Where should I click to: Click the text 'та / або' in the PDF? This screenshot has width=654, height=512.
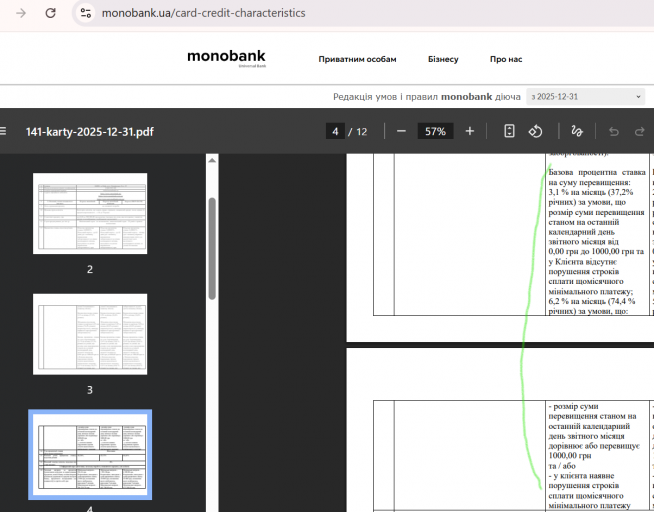click(x=562, y=466)
